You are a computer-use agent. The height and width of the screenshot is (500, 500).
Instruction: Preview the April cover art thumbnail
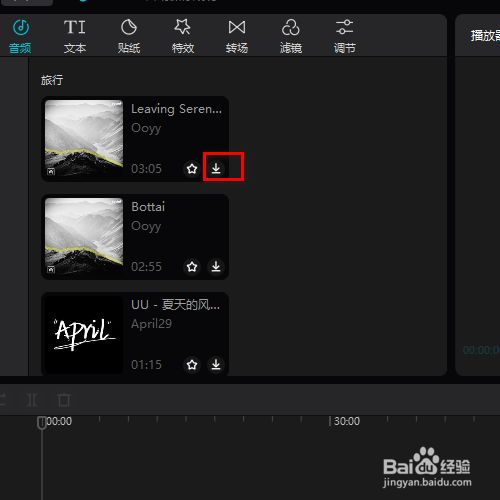tap(84, 334)
